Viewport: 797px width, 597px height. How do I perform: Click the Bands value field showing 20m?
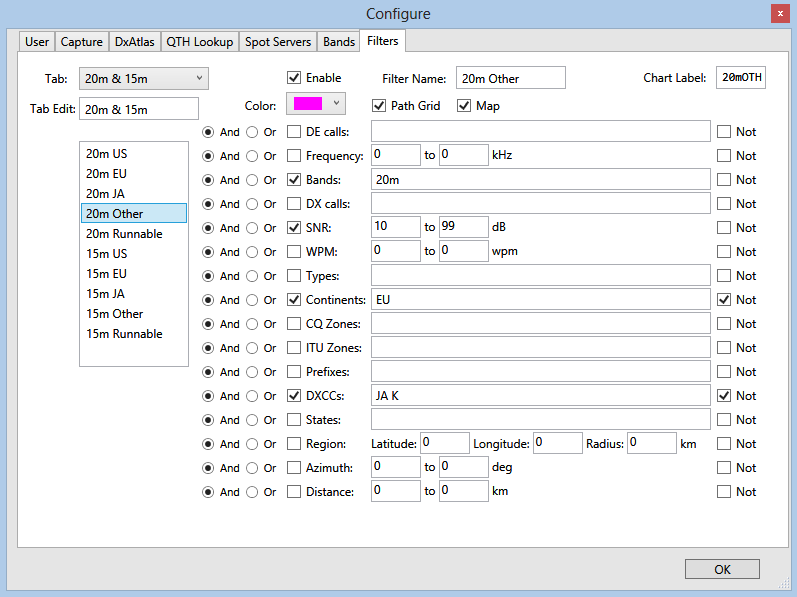coord(540,179)
